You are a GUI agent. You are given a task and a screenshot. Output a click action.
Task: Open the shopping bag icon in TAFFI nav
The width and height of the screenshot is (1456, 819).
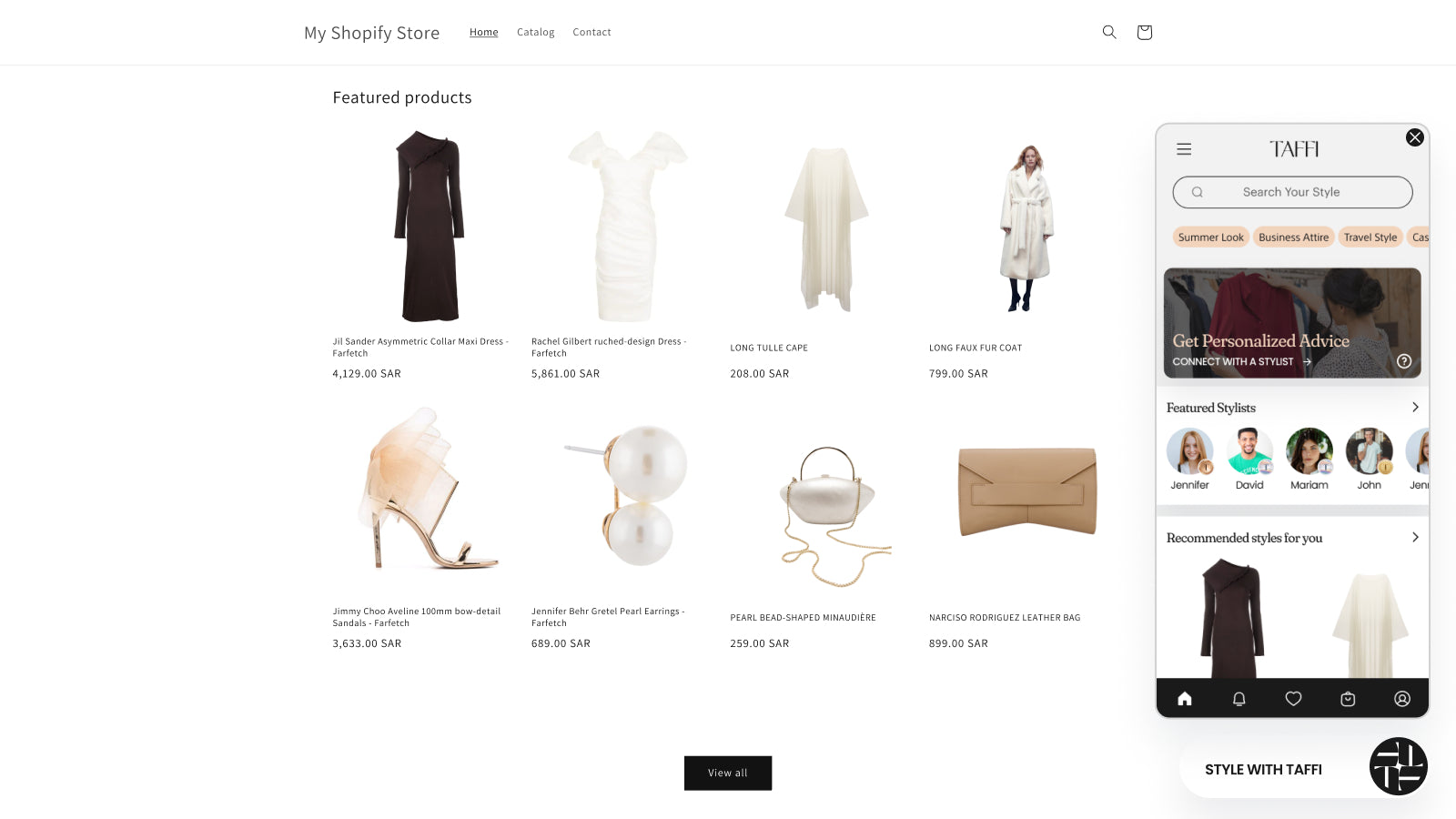pos(1348,698)
